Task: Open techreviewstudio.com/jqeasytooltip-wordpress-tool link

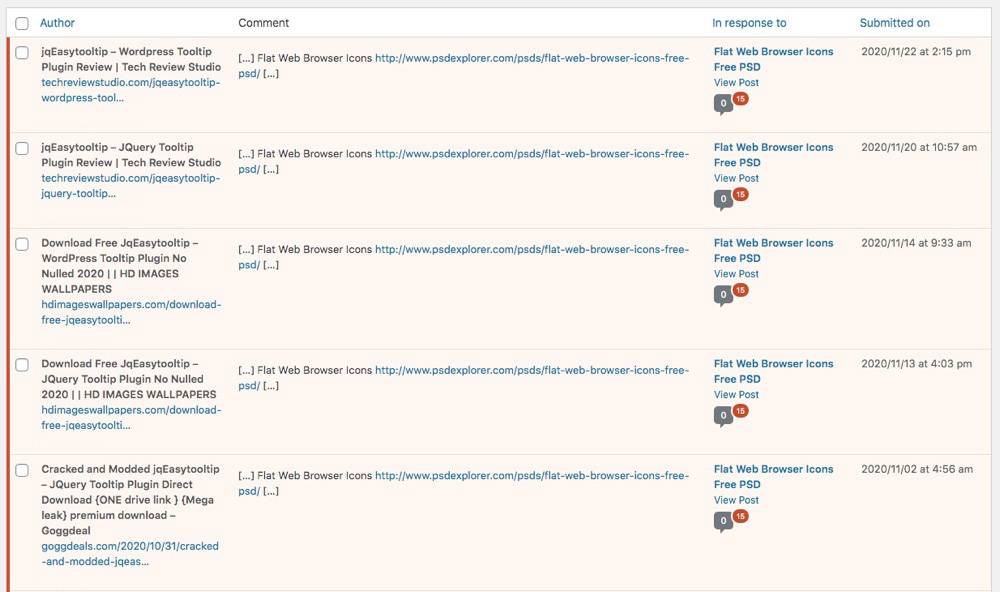Action: (131, 90)
